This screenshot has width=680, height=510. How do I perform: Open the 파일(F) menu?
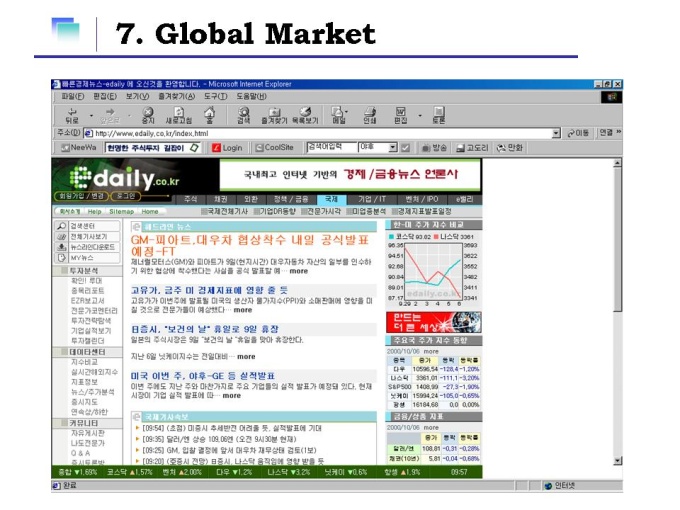(72, 96)
